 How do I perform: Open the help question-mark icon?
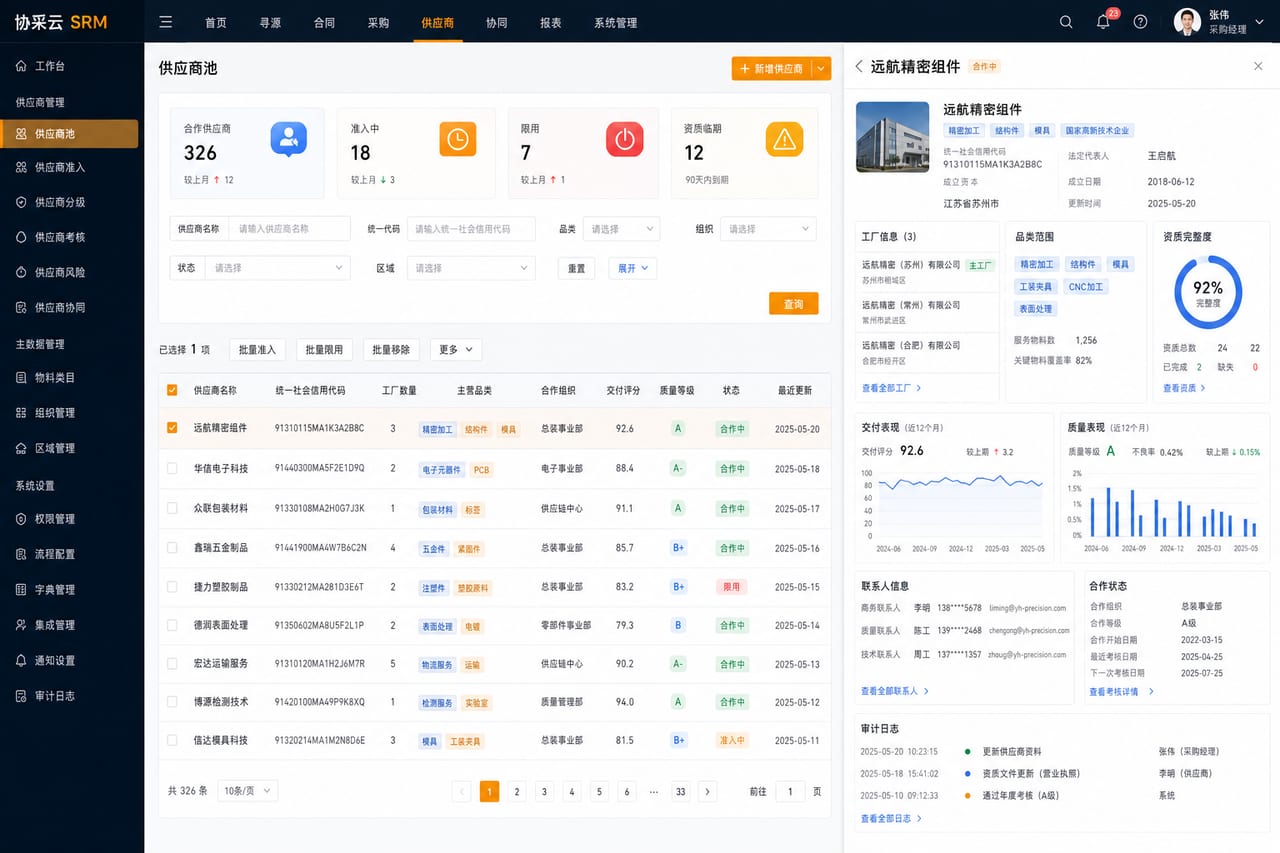(1140, 22)
